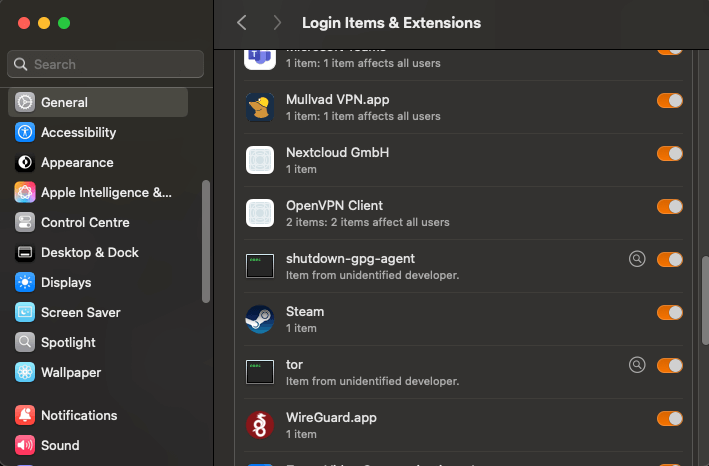
Task: Click the Login Items & Extensions title
Action: click(391, 23)
